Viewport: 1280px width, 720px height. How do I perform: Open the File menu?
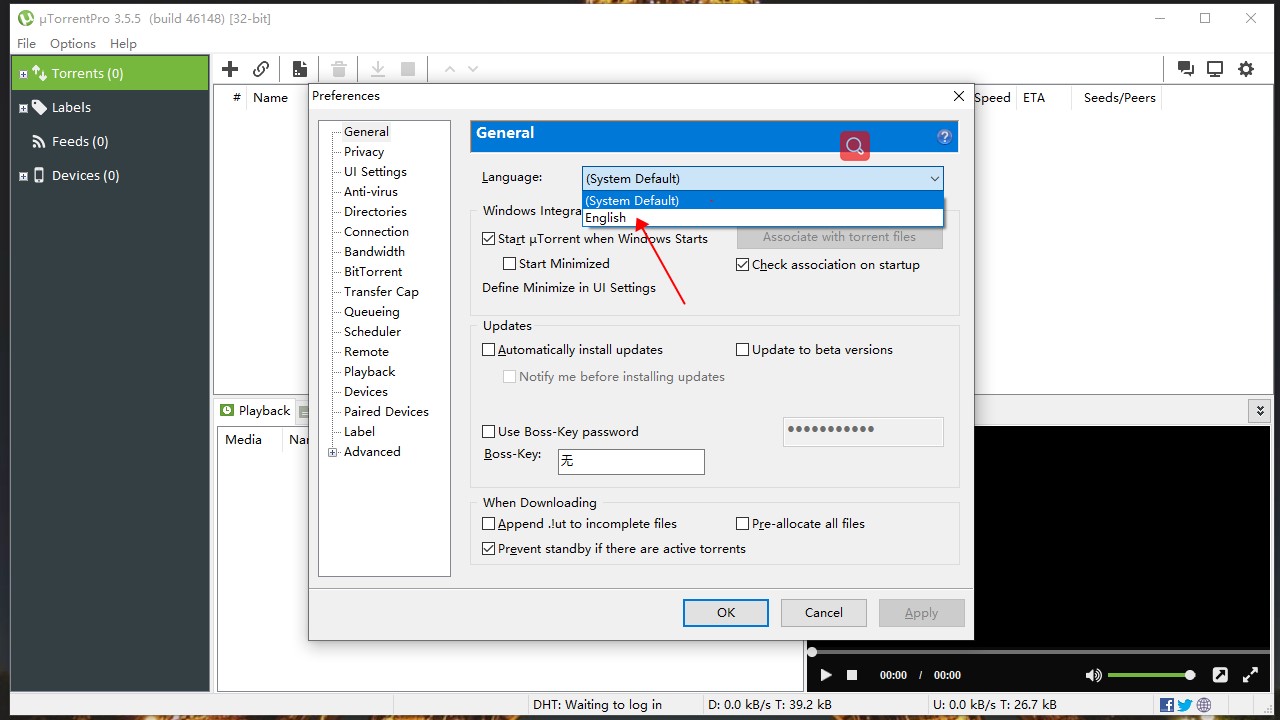tap(27, 44)
